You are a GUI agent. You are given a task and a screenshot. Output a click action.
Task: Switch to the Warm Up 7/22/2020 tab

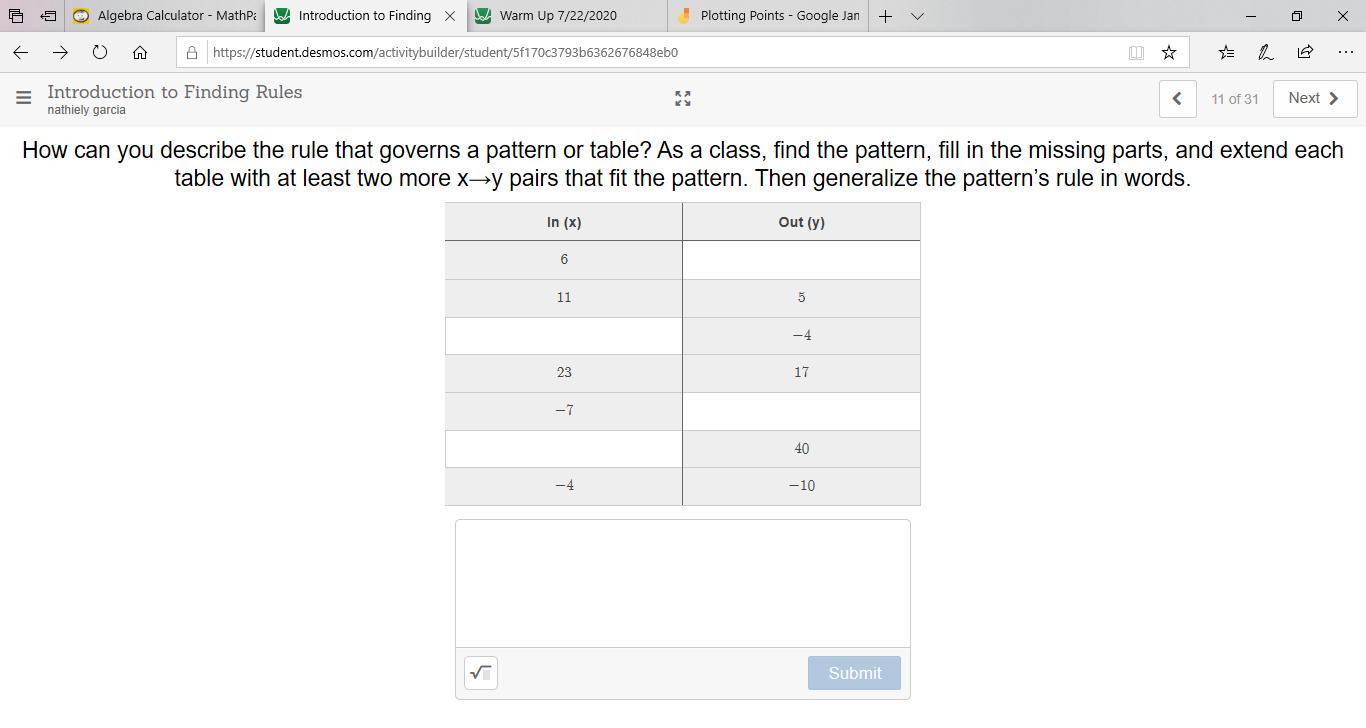click(558, 16)
